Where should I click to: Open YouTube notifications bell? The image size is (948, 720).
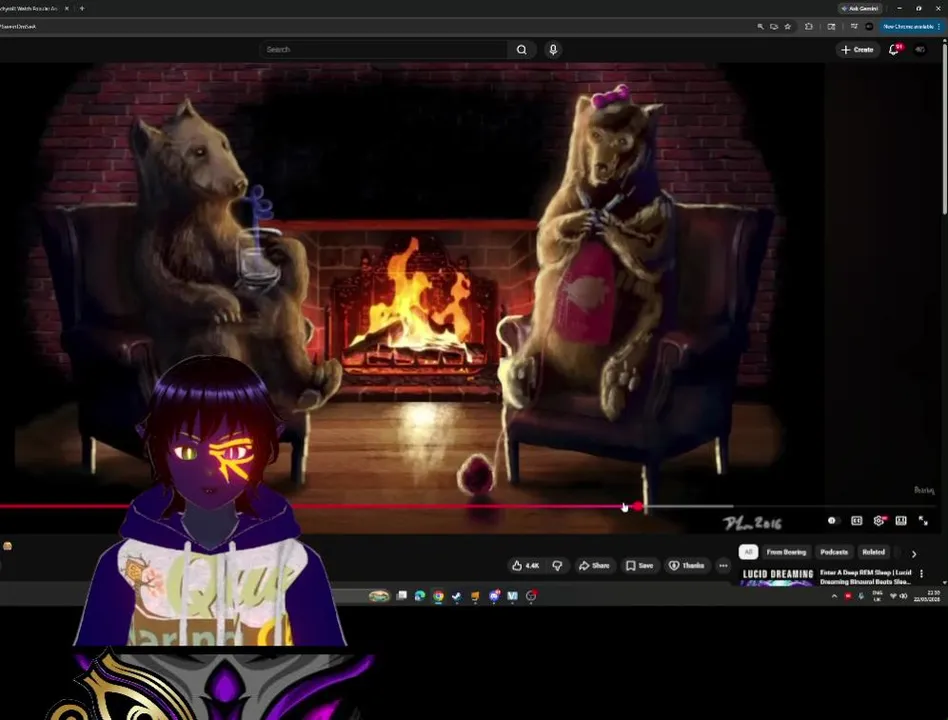tap(894, 50)
